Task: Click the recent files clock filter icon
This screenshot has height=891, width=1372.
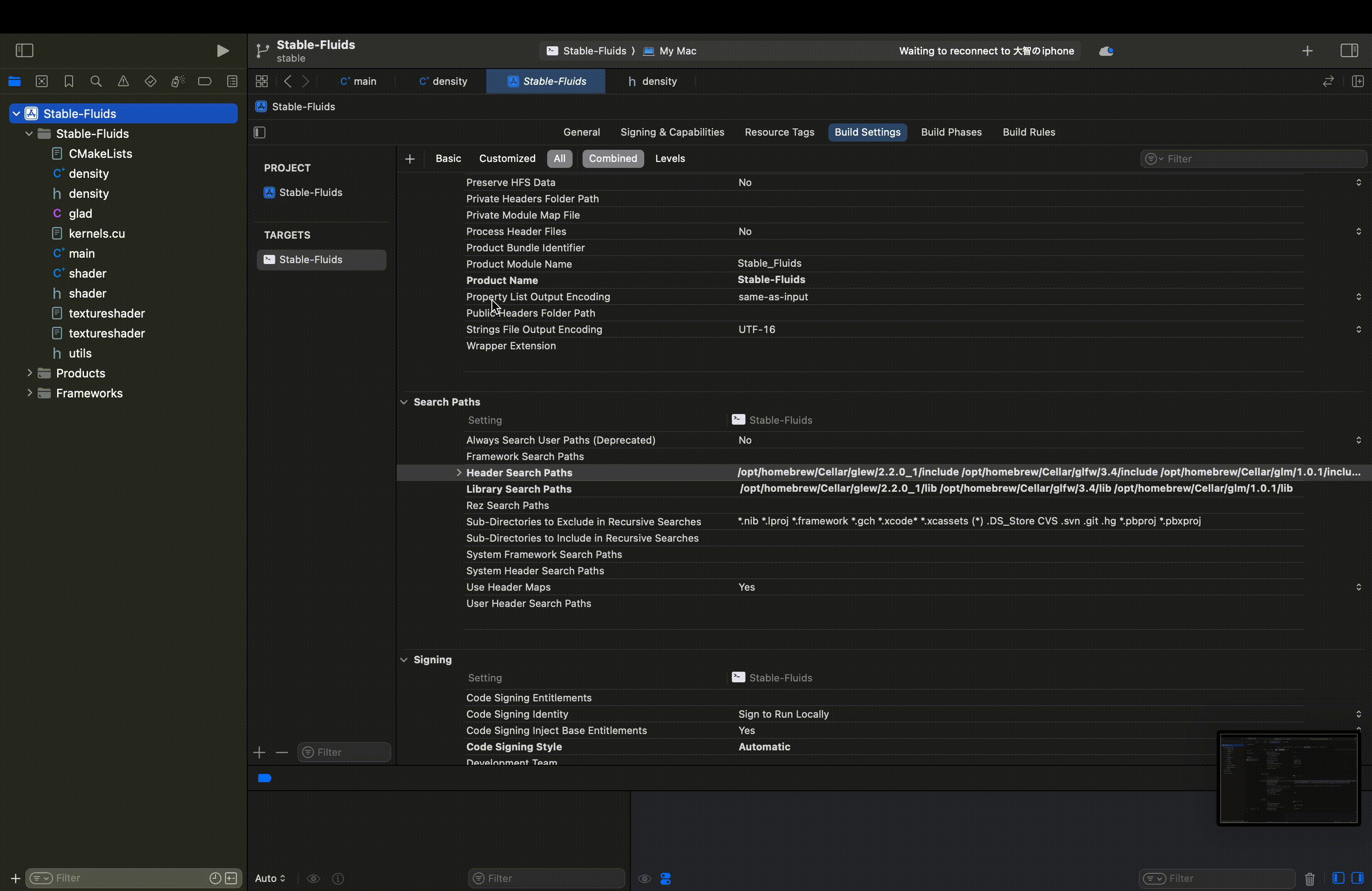Action: 215,878
